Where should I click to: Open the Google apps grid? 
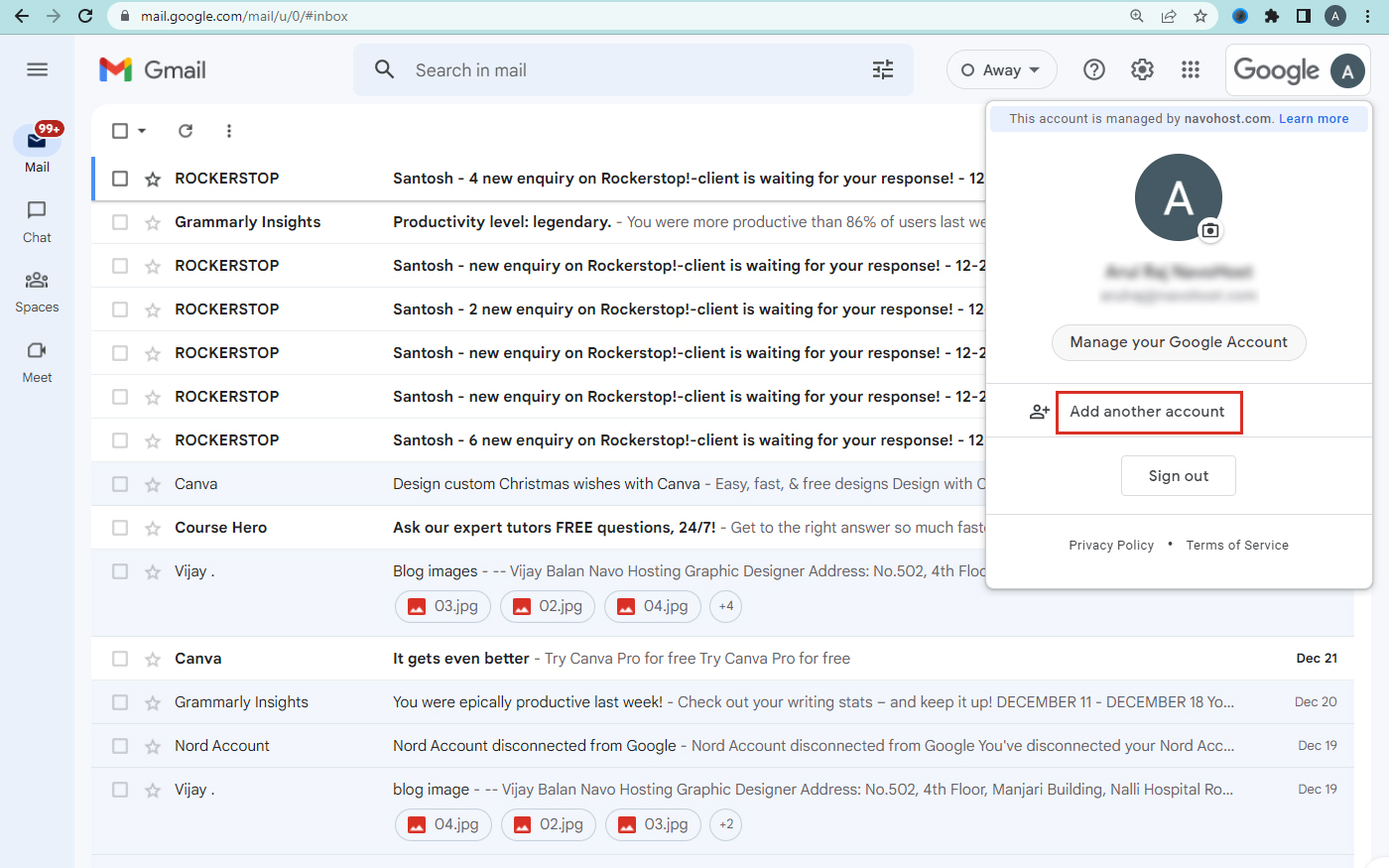(1191, 69)
